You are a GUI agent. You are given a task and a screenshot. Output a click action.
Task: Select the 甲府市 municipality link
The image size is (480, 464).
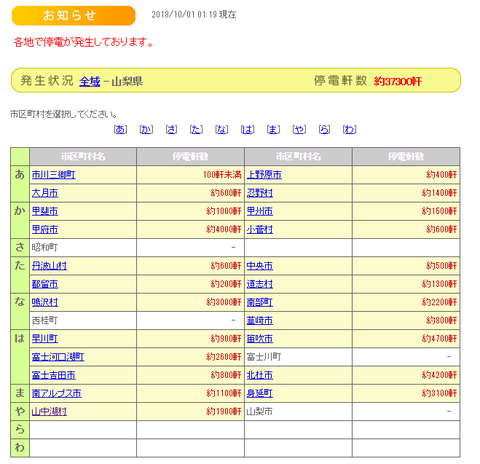pyautogui.click(x=45, y=229)
